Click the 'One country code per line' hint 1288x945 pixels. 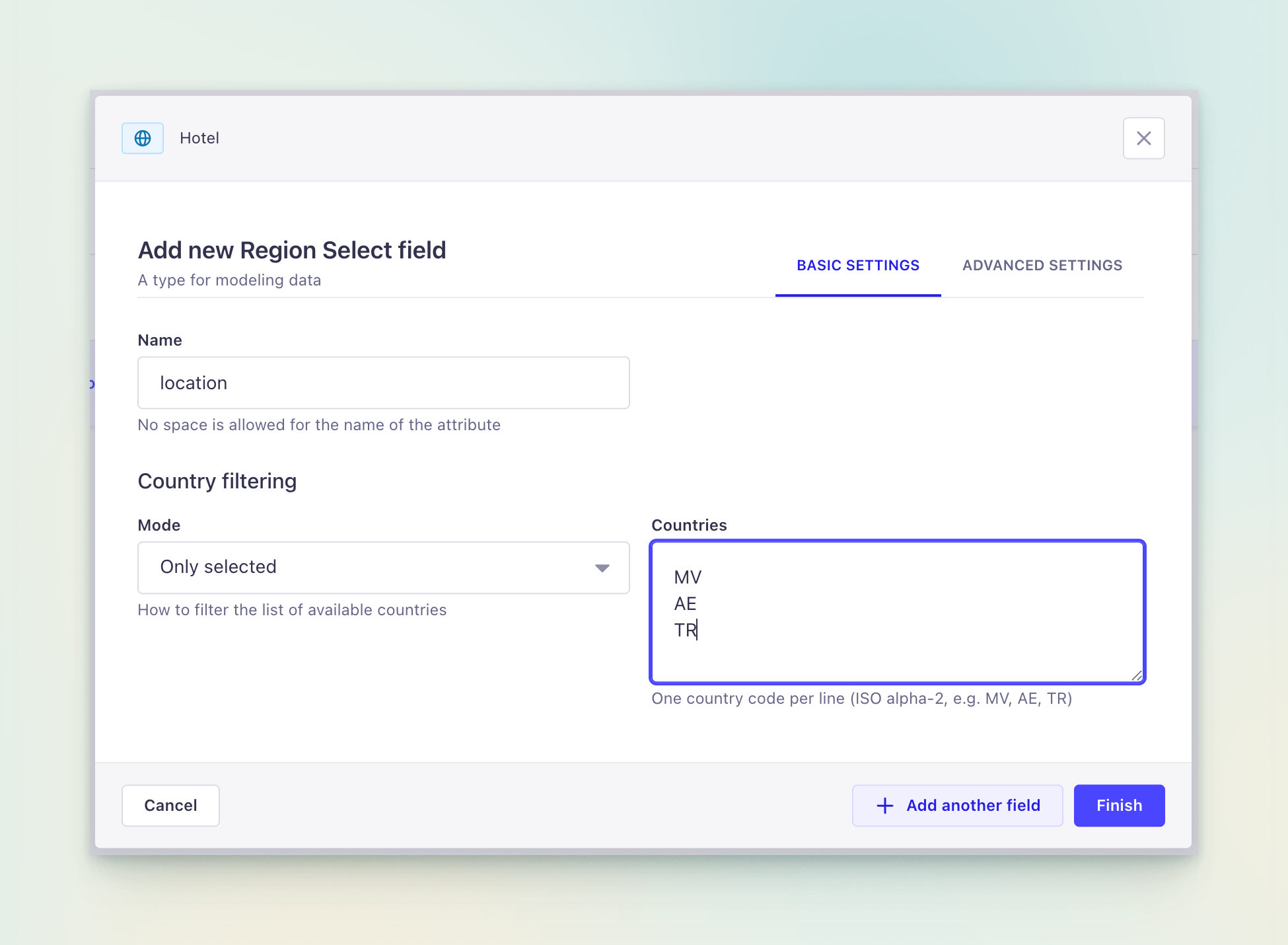pos(861,699)
